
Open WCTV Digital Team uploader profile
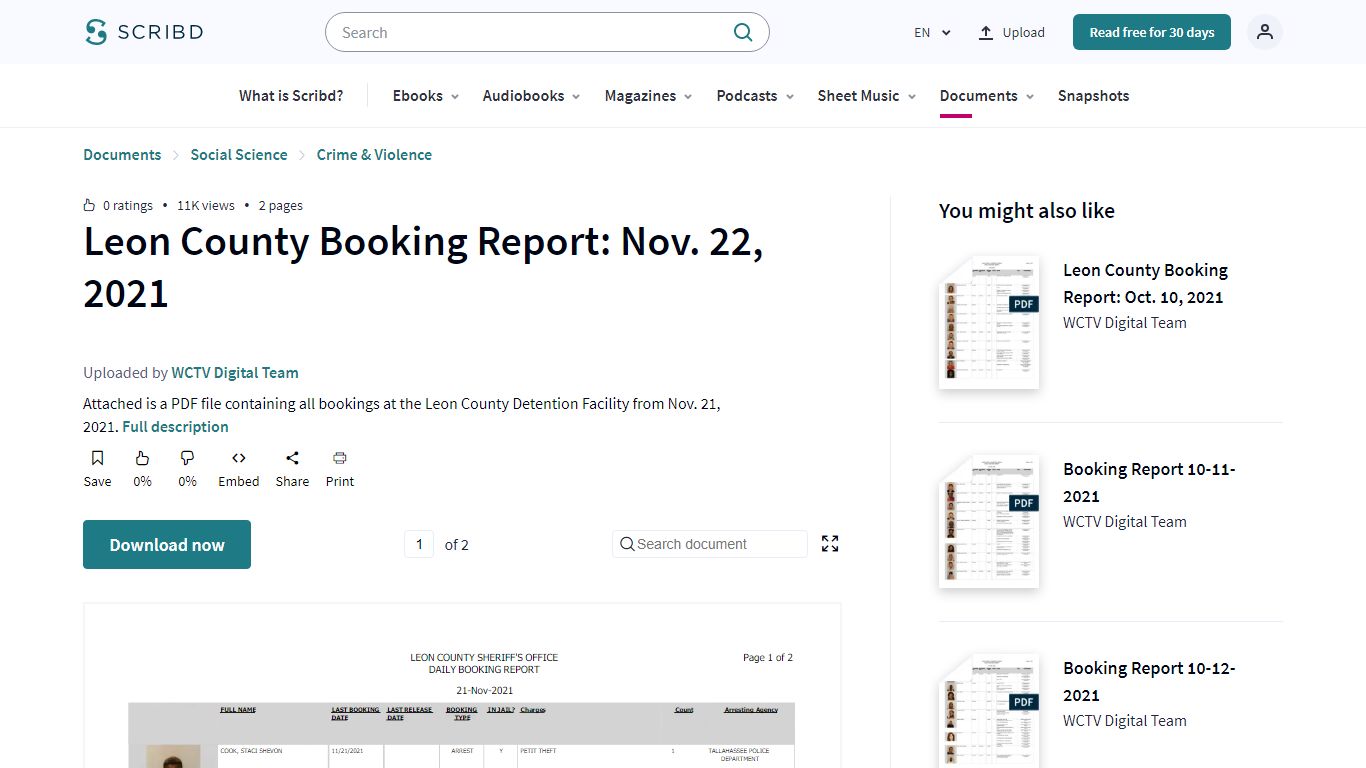(x=235, y=373)
